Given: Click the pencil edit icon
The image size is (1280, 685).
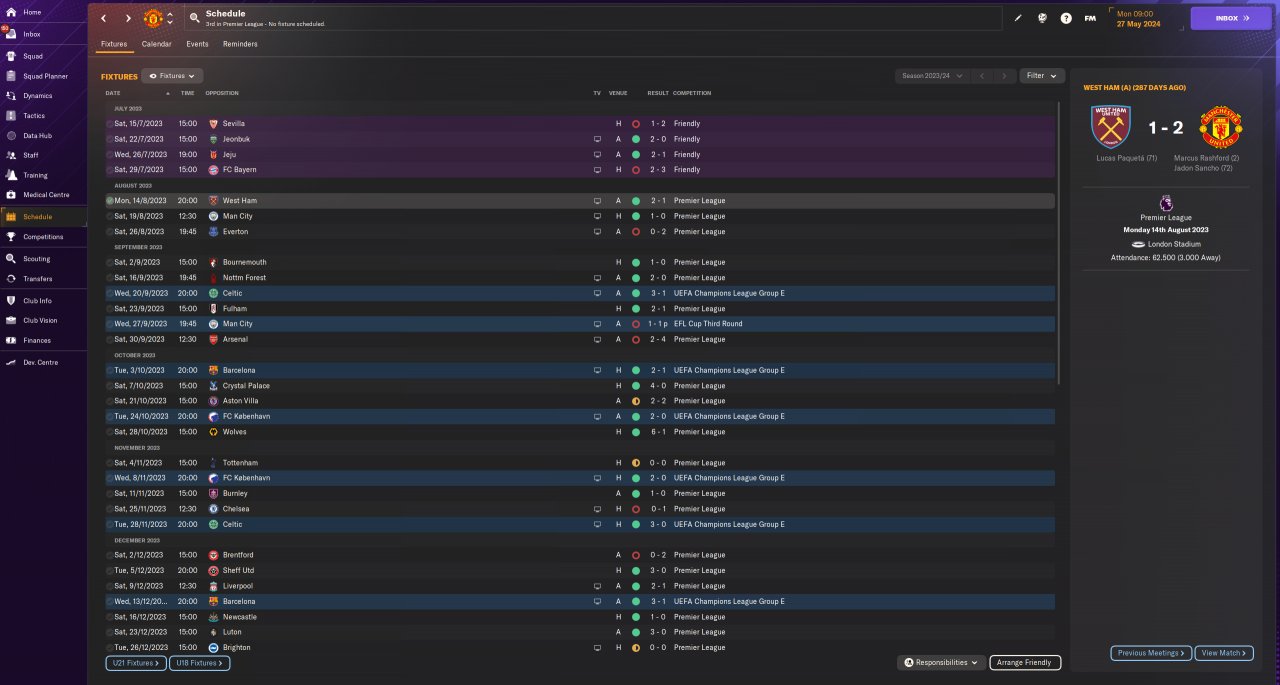Looking at the screenshot, I should (x=1018, y=18).
